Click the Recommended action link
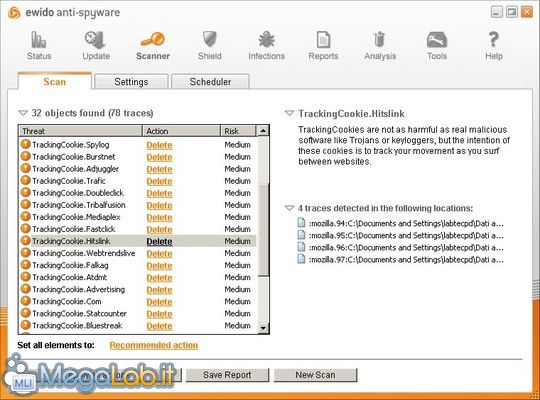The width and height of the screenshot is (540, 400). [x=154, y=345]
